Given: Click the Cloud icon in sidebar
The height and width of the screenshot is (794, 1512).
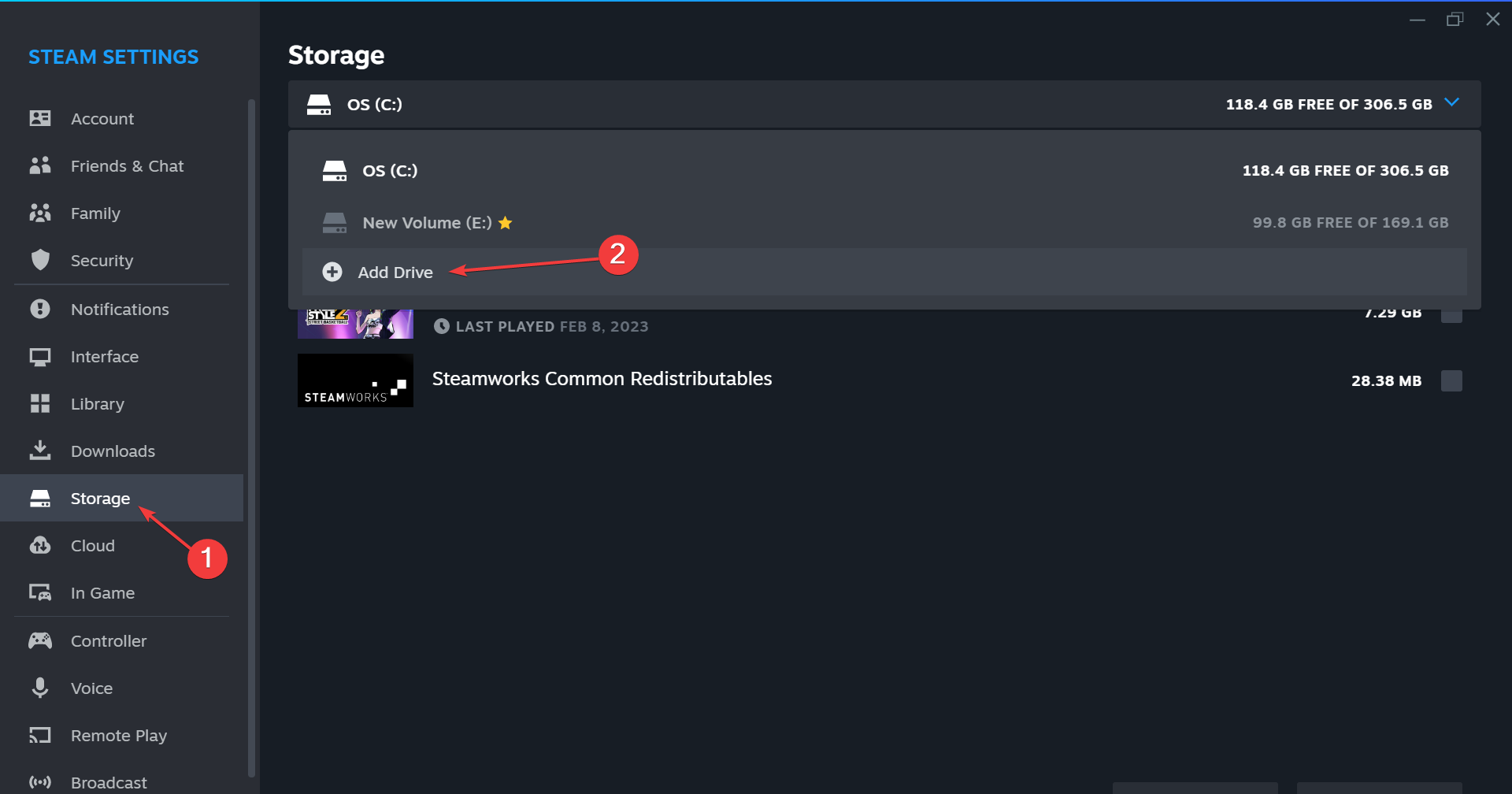Looking at the screenshot, I should pos(40,545).
